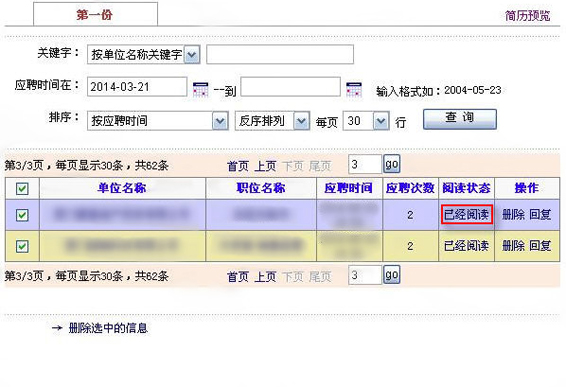566x387 pixels.
Task: Go to 上页 in the bottom pagination
Action: (265, 277)
